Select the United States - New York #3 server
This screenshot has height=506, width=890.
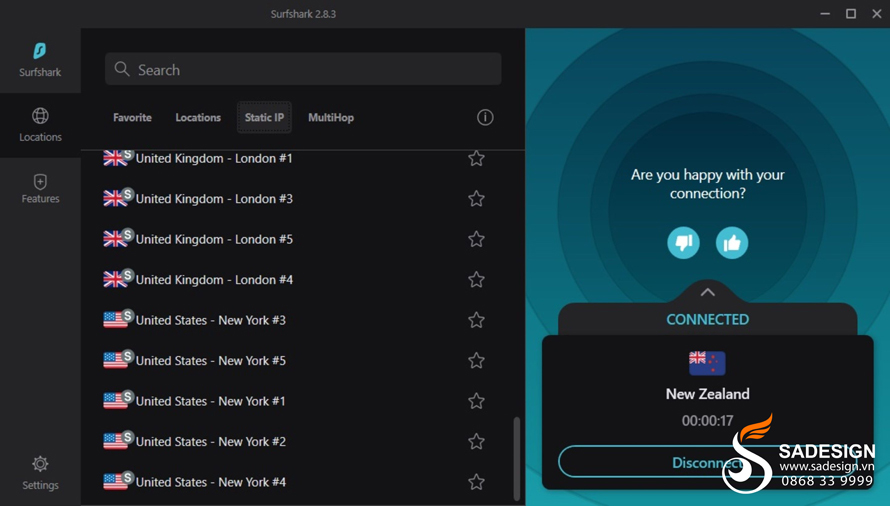303,320
